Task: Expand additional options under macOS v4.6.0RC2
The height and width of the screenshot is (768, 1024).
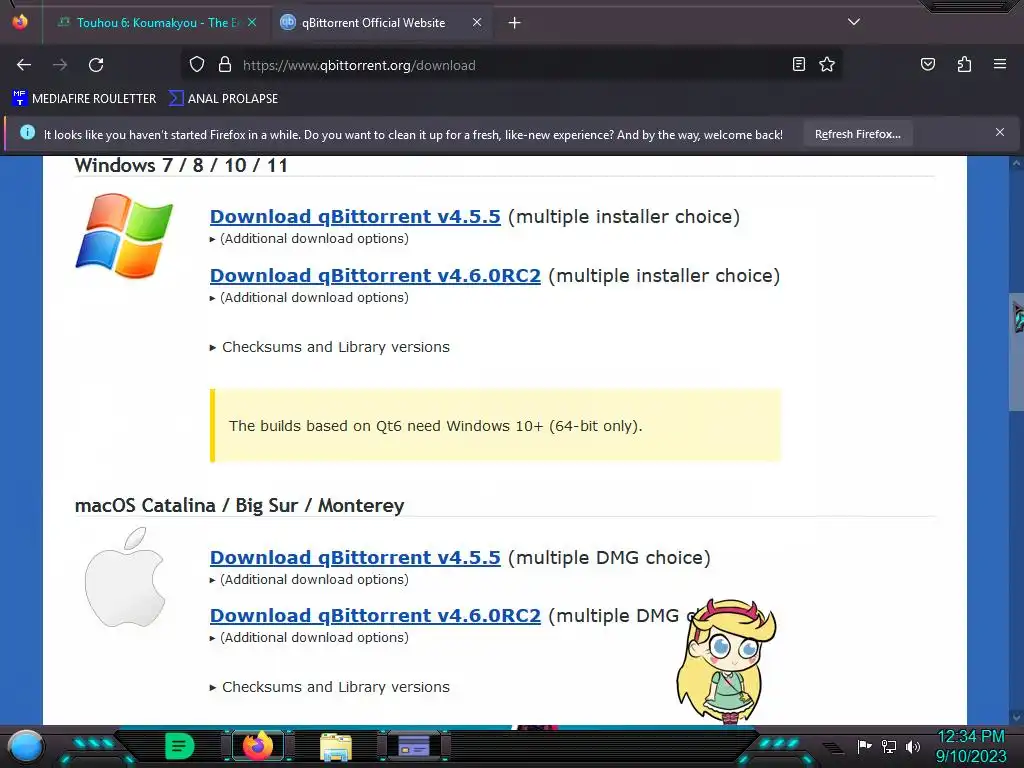Action: 310,638
